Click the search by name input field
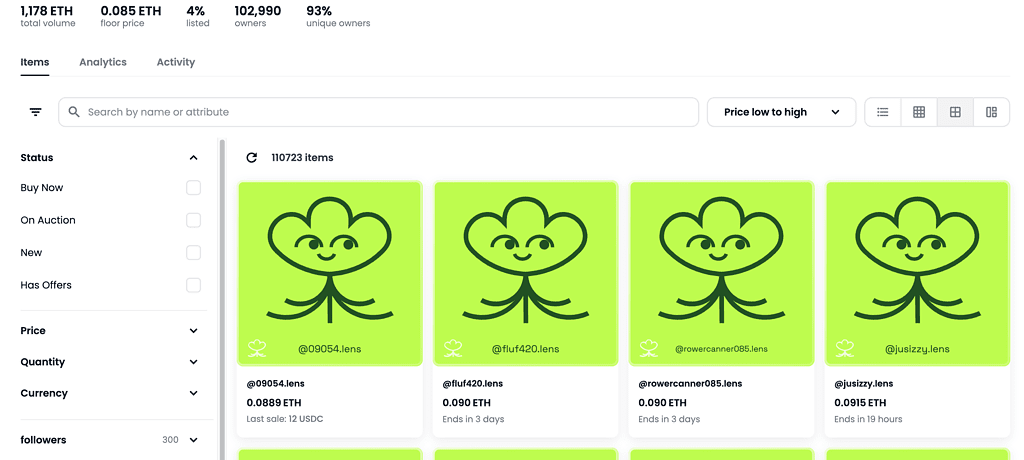This screenshot has width=1024, height=460. coord(385,112)
